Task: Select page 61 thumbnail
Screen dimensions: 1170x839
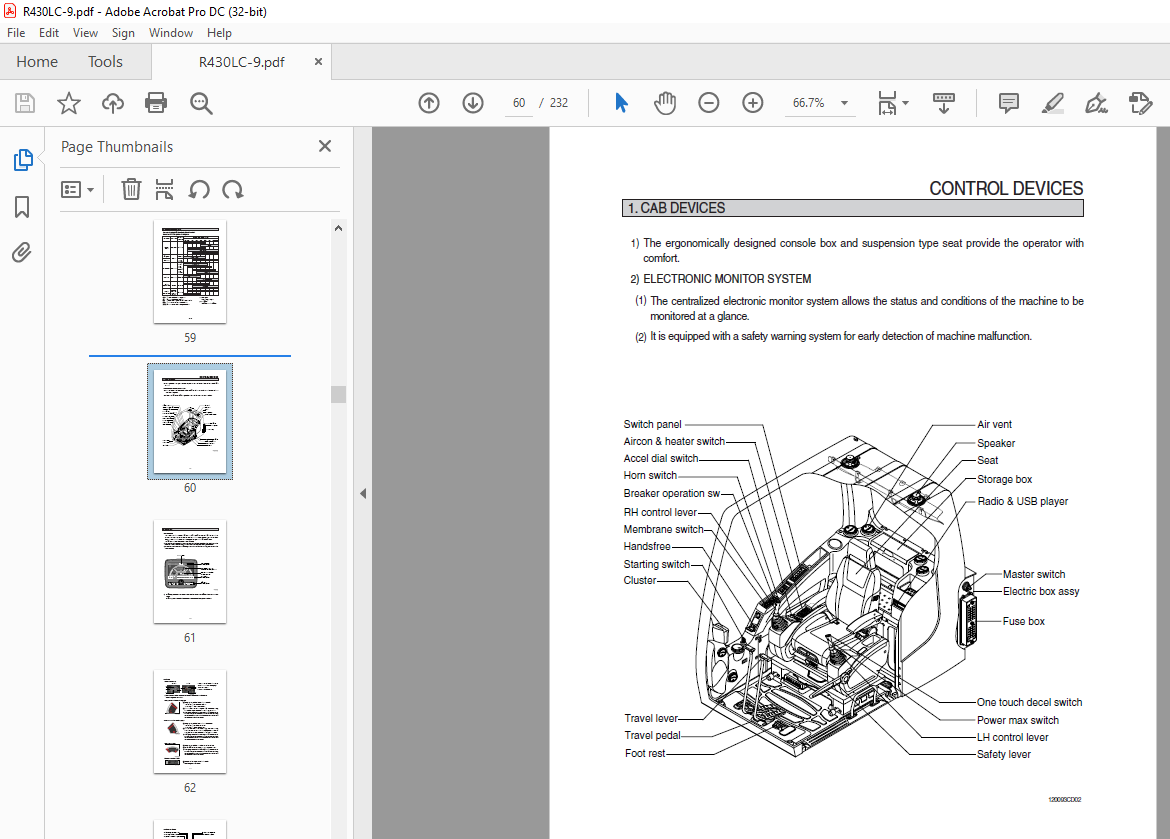Action: coord(190,572)
